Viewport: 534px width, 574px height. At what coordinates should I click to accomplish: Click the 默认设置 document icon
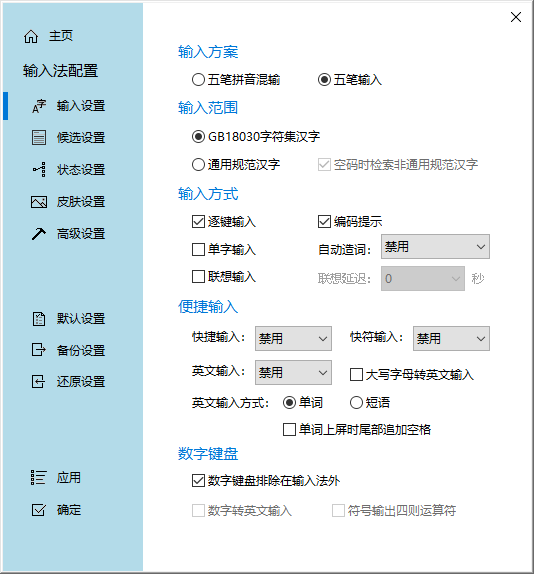coord(39,319)
